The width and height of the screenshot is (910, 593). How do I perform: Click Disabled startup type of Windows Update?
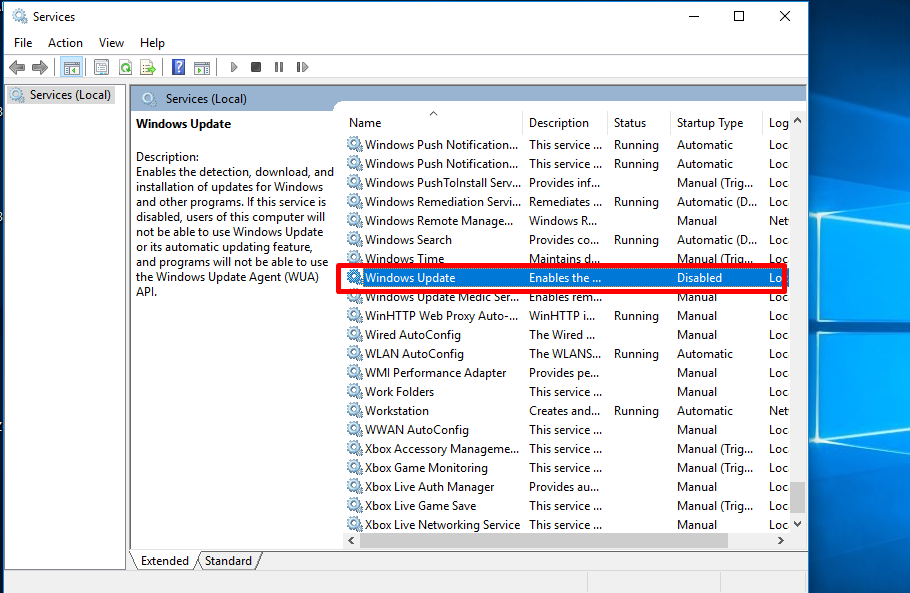pos(699,277)
